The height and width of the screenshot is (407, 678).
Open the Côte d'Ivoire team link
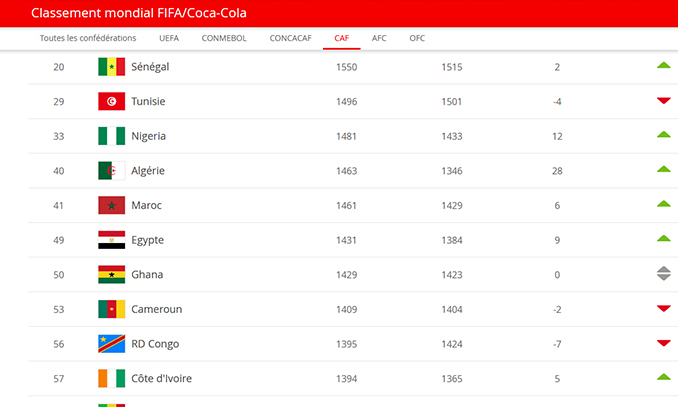pyautogui.click(x=161, y=378)
